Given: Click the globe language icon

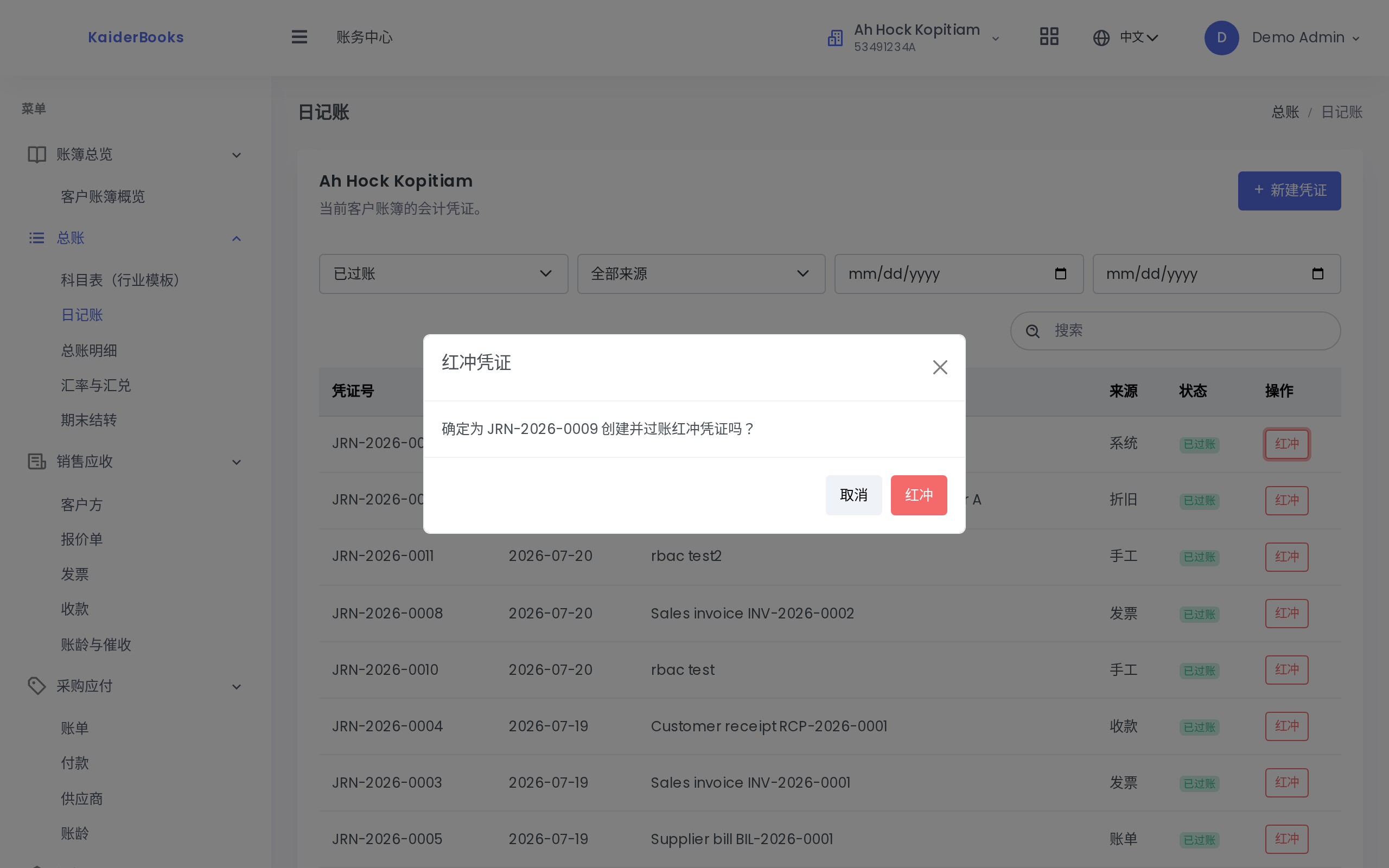Looking at the screenshot, I should click(x=1101, y=38).
